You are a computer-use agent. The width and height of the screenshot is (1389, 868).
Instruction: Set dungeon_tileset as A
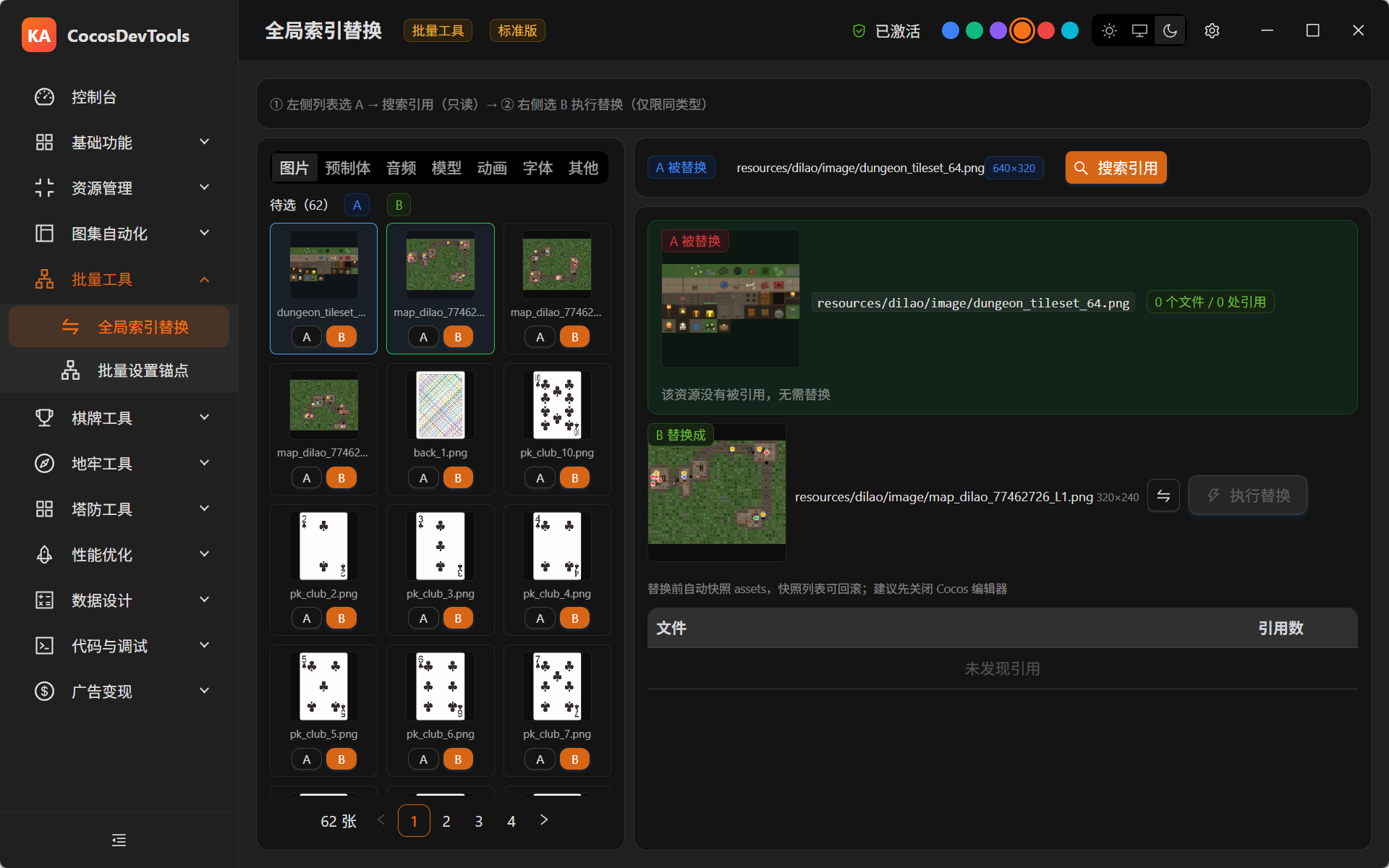307,337
